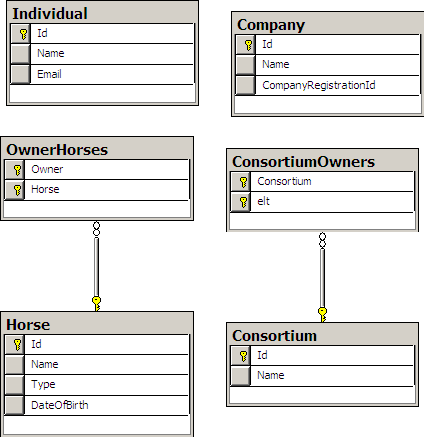Click the DateOfBirth column in Horse table
Image resolution: width=424 pixels, height=437 pixels.
pos(97,405)
